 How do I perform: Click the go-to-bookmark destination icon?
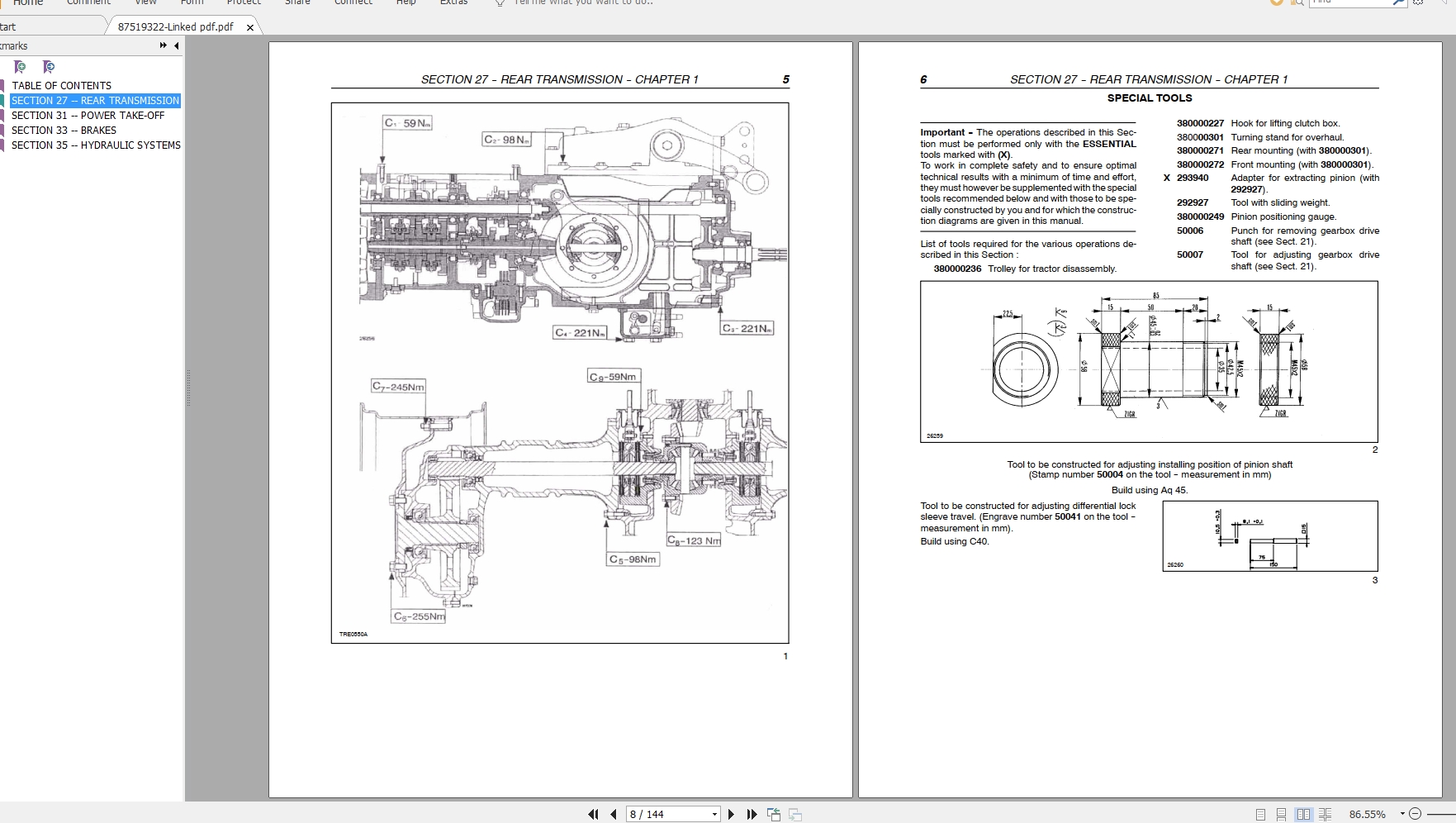pos(49,67)
